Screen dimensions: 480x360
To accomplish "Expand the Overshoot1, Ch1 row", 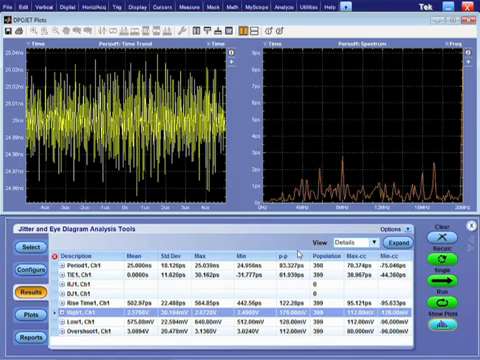I will 62,331.
